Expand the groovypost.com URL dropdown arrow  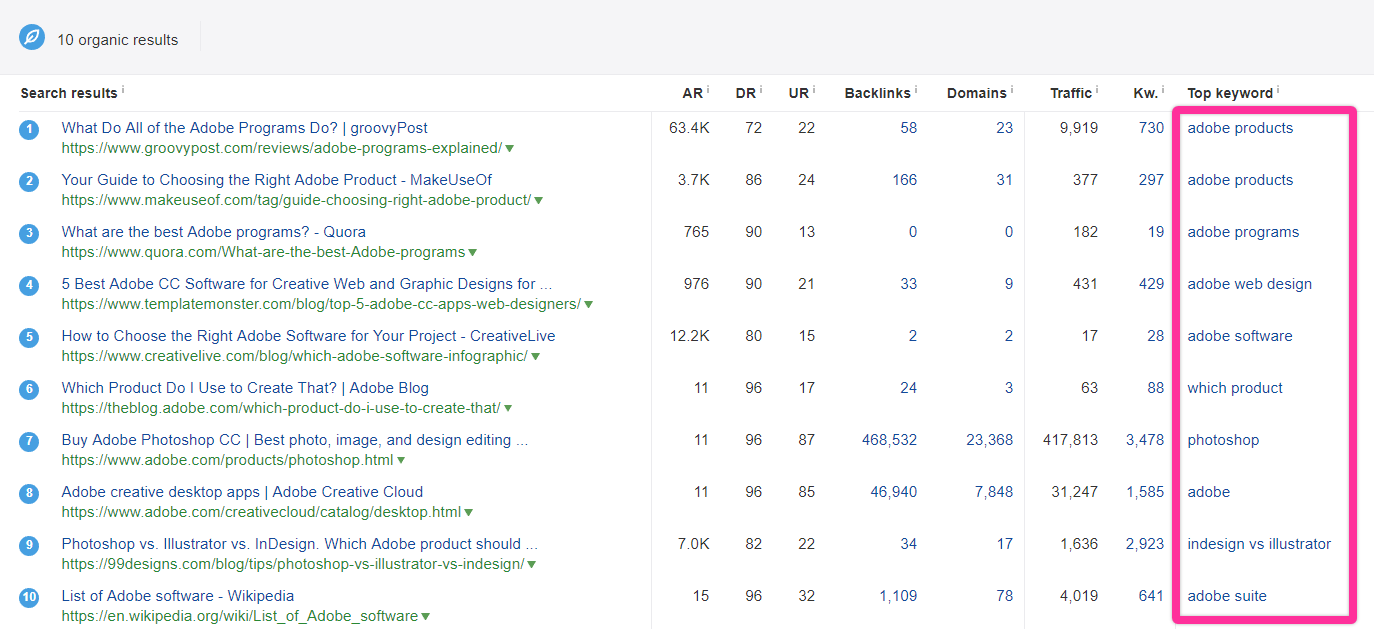click(510, 149)
